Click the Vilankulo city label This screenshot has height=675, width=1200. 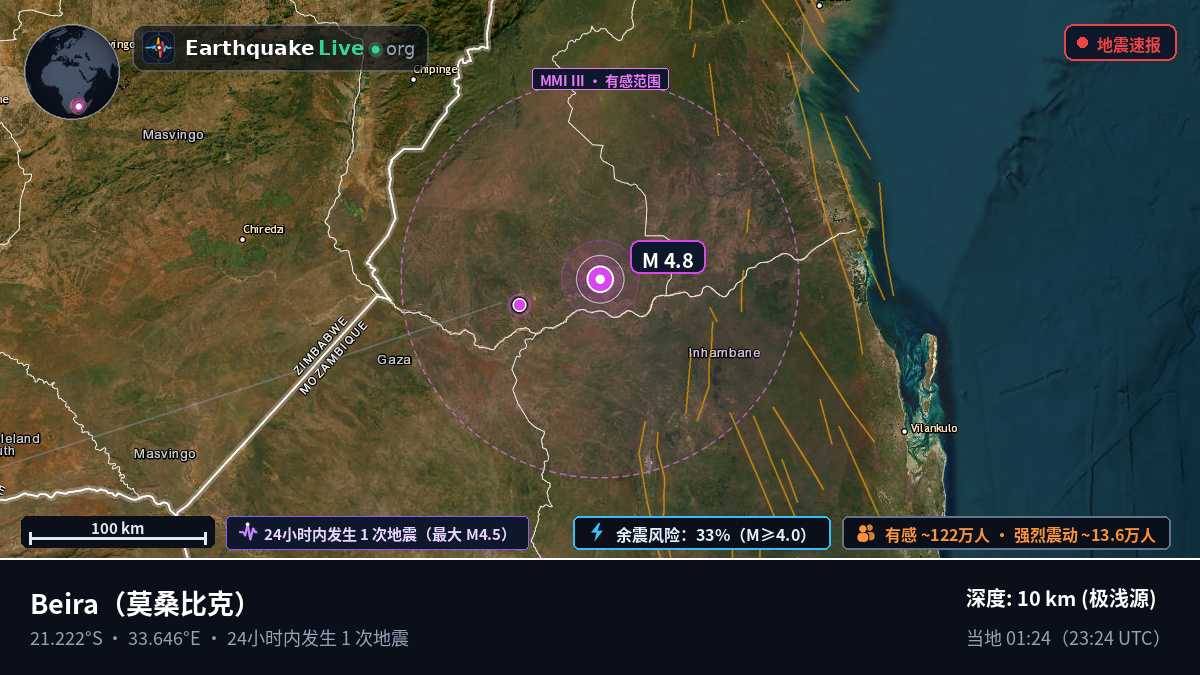pos(934,428)
